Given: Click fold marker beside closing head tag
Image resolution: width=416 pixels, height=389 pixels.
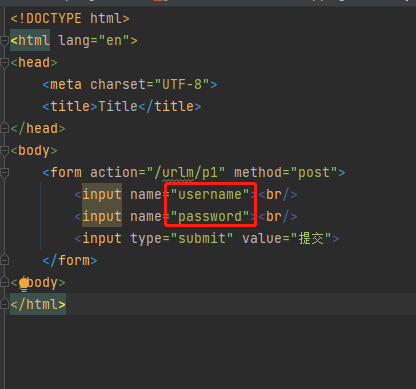Looking at the screenshot, I should pos(4,128).
